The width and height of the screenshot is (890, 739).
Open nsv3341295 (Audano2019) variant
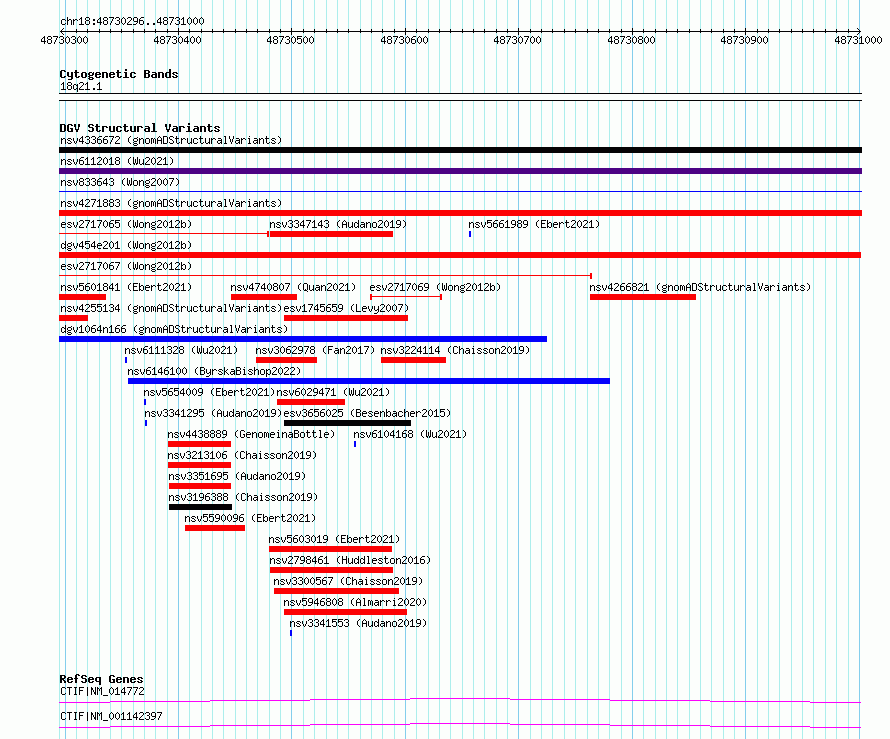pos(213,413)
